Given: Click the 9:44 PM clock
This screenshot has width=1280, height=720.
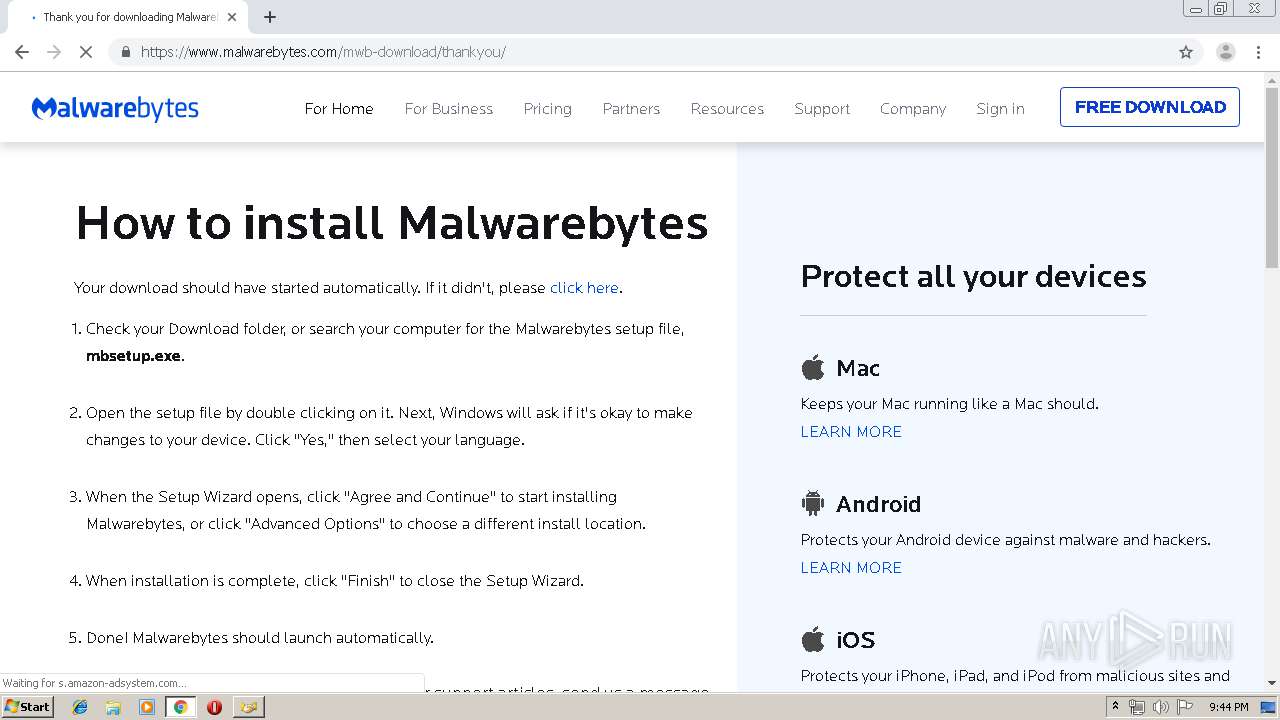Looking at the screenshot, I should tap(1228, 707).
